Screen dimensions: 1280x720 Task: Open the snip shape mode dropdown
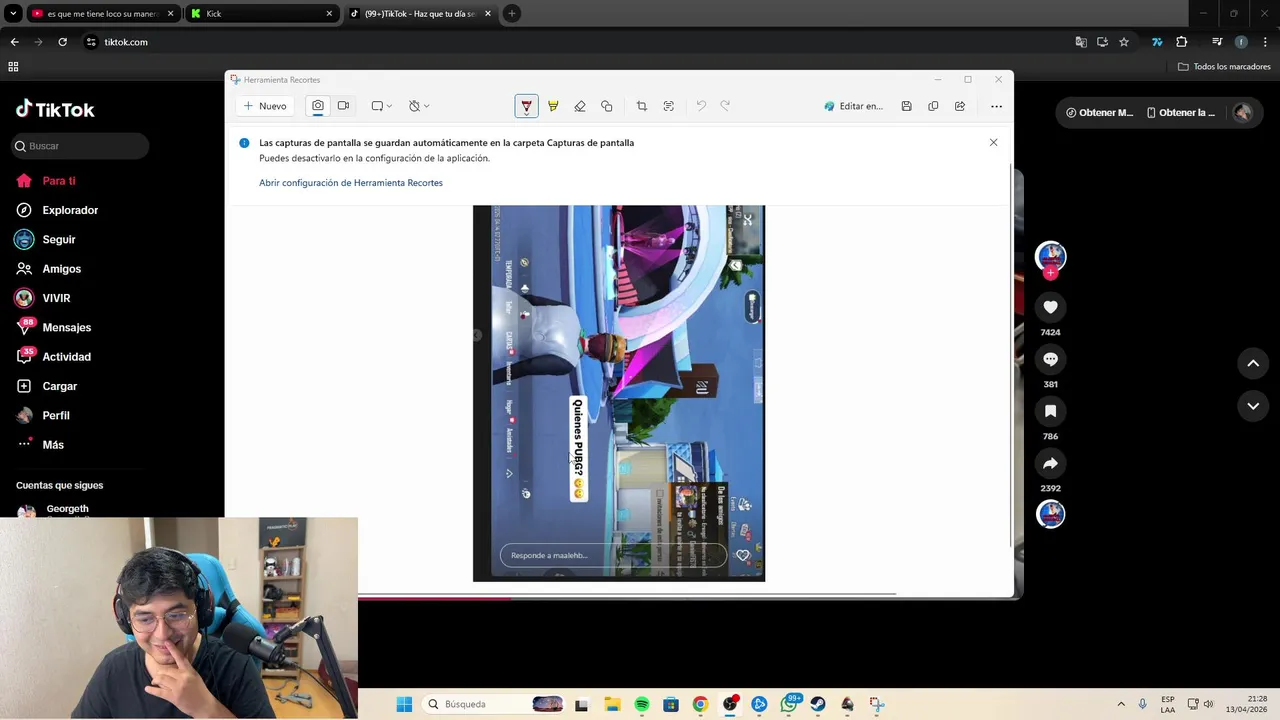[381, 106]
